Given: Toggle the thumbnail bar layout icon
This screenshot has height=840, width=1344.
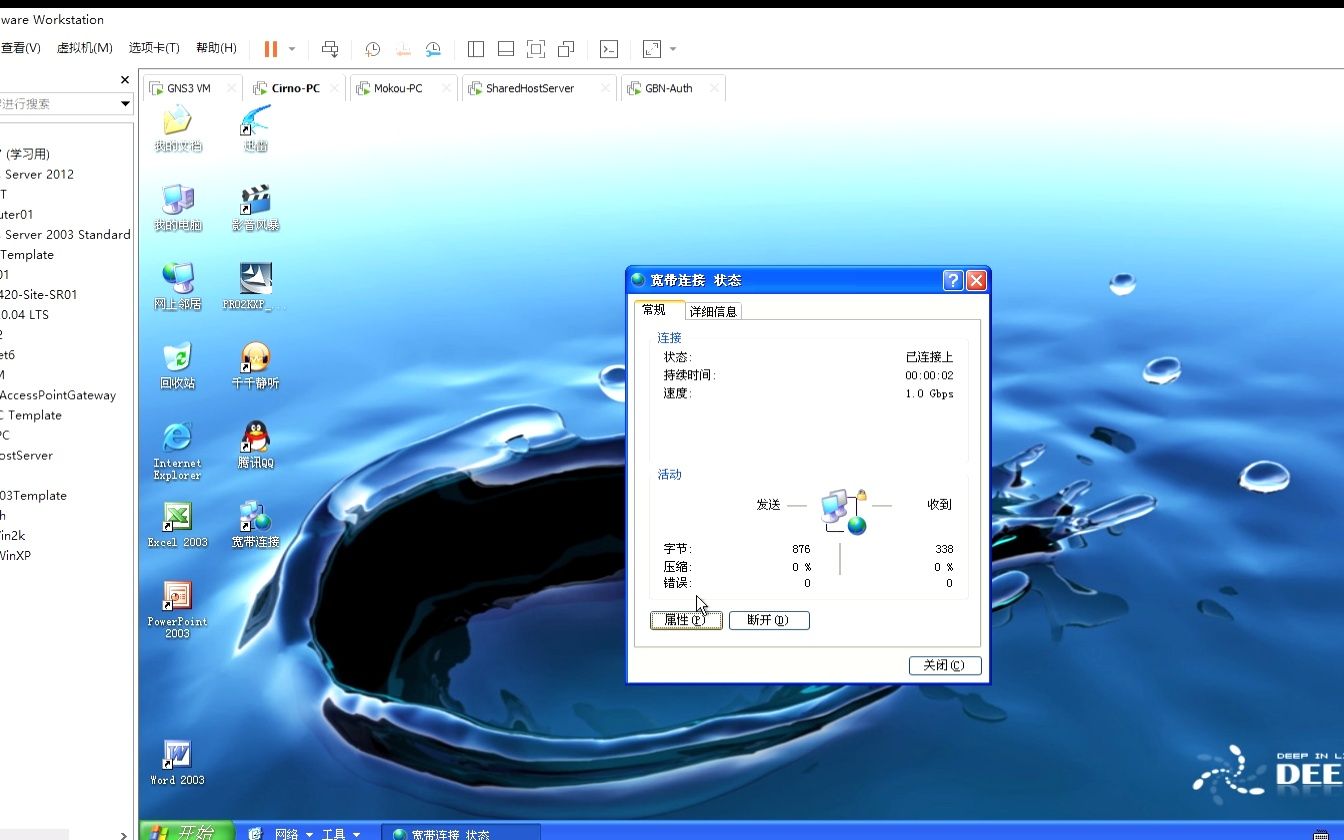Looking at the screenshot, I should [506, 48].
